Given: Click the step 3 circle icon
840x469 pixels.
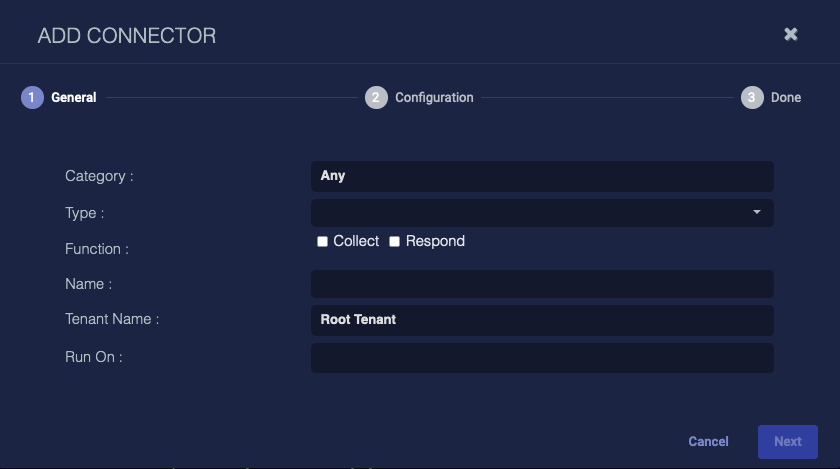Looking at the screenshot, I should click(x=752, y=97).
